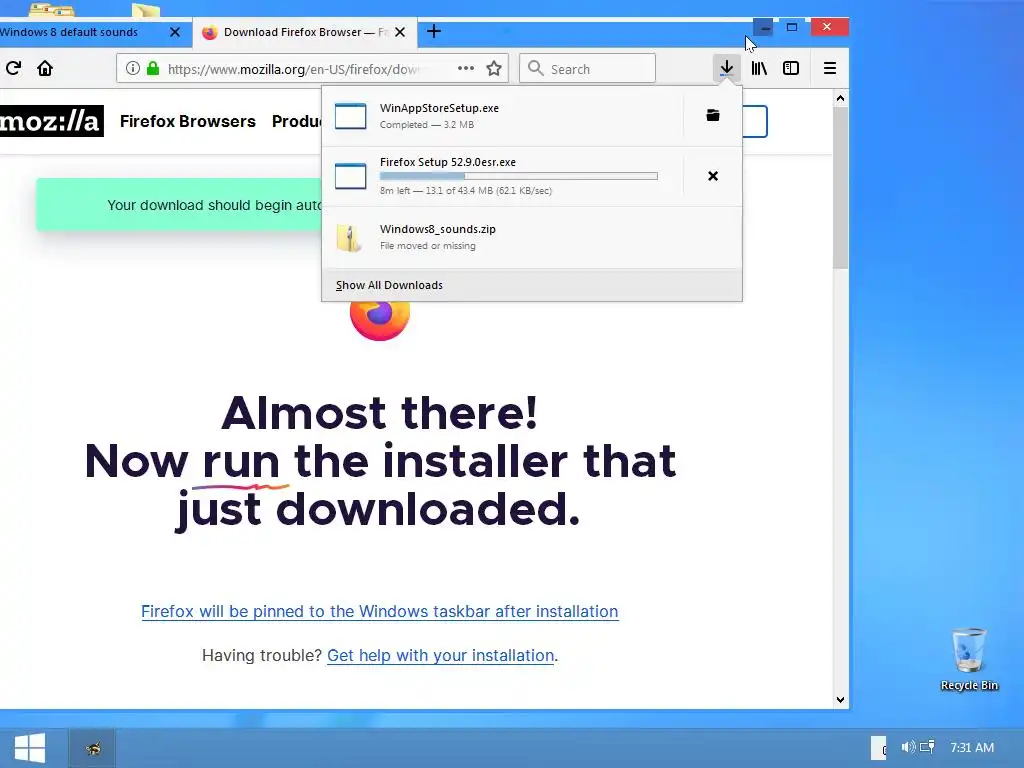The height and width of the screenshot is (768, 1024).
Task: Click the scrollbar up arrow
Action: pyautogui.click(x=840, y=98)
